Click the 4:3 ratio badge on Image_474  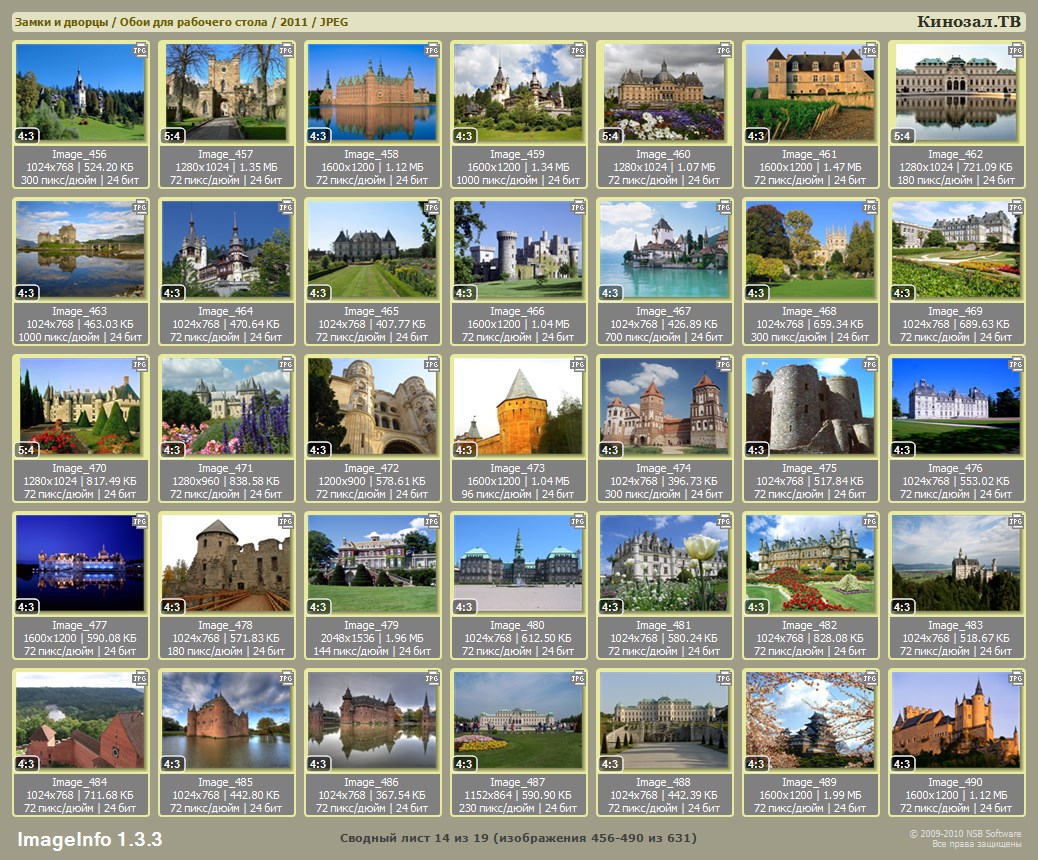tap(610, 450)
